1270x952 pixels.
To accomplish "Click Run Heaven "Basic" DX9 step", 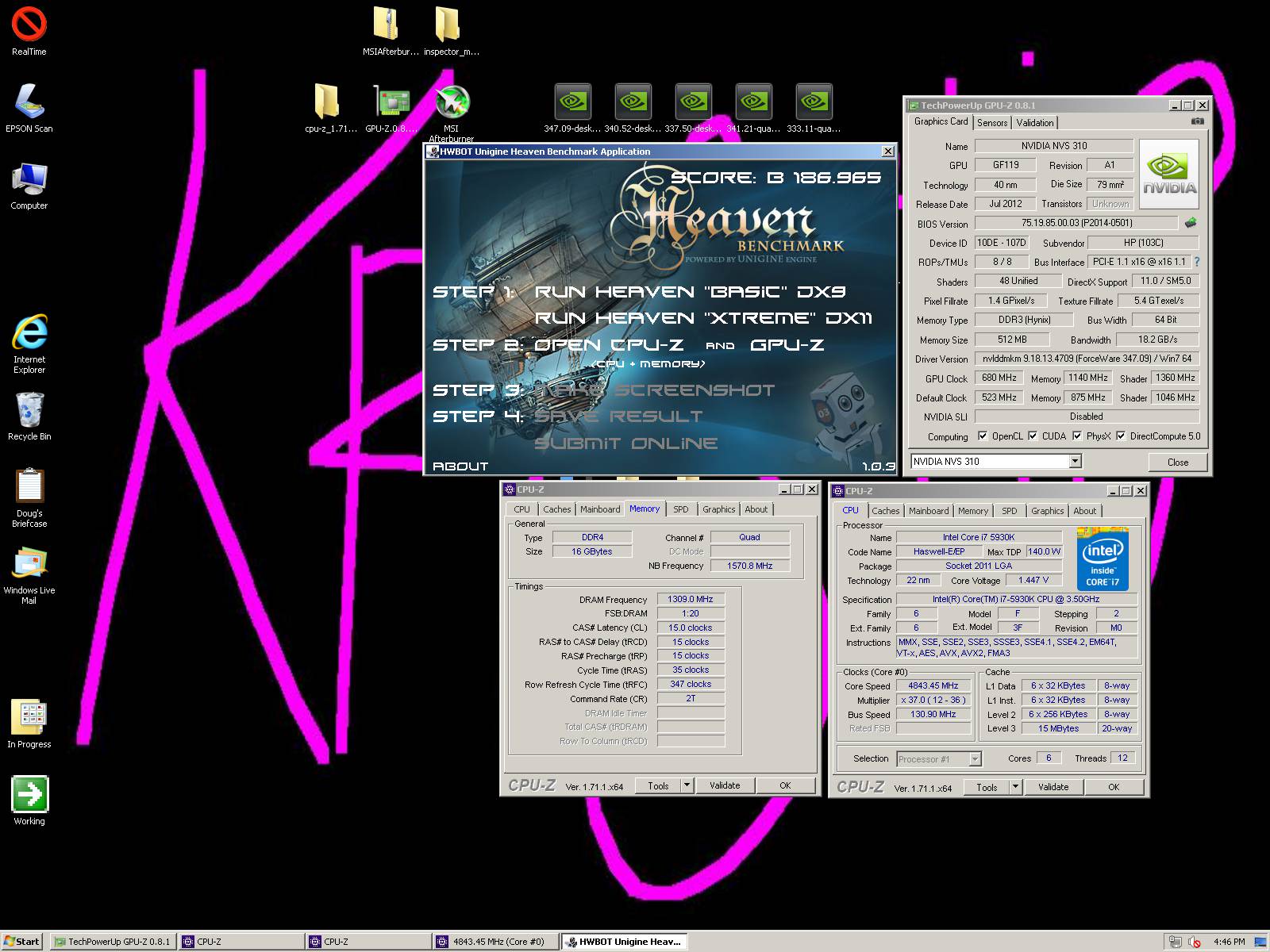I will [x=690, y=292].
